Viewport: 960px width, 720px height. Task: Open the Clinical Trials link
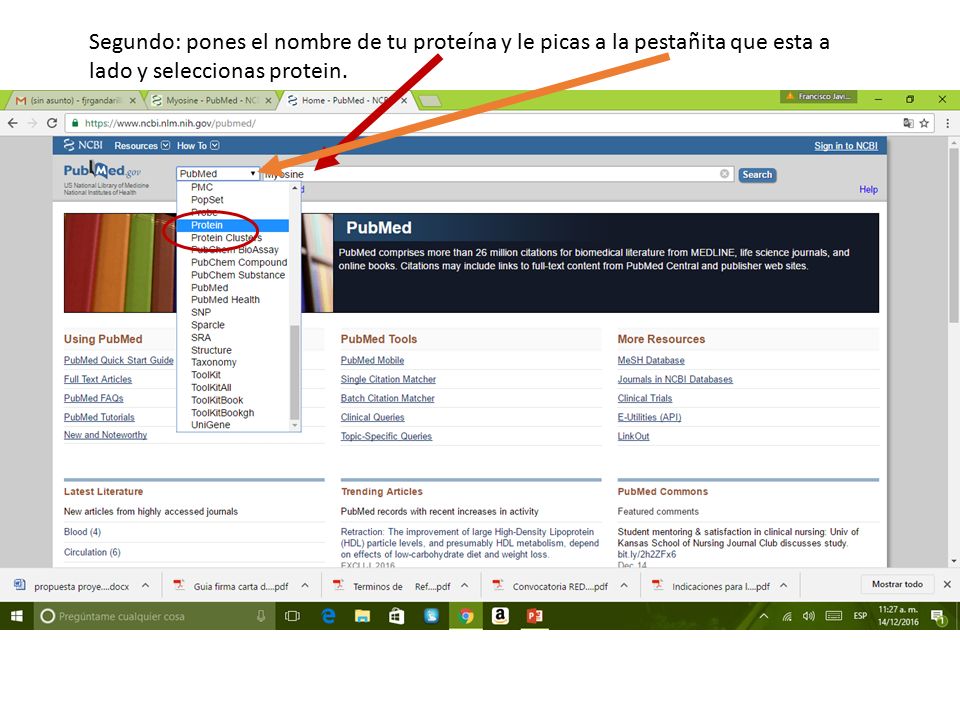[645, 399]
